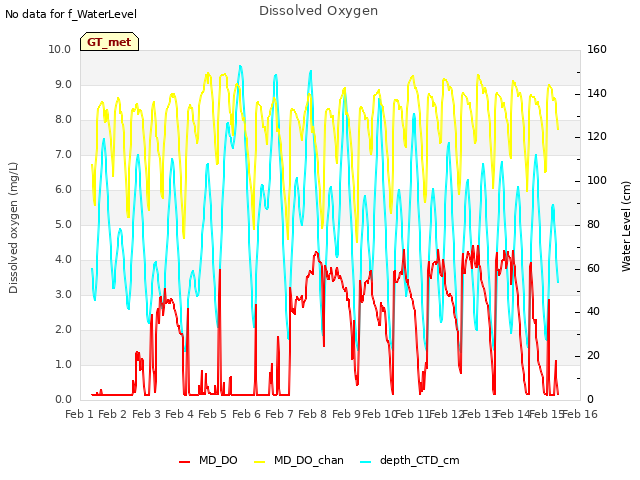The image size is (640, 480).
Task: Click the 'Water Level (cm)' axis title
Action: (x=626, y=227)
